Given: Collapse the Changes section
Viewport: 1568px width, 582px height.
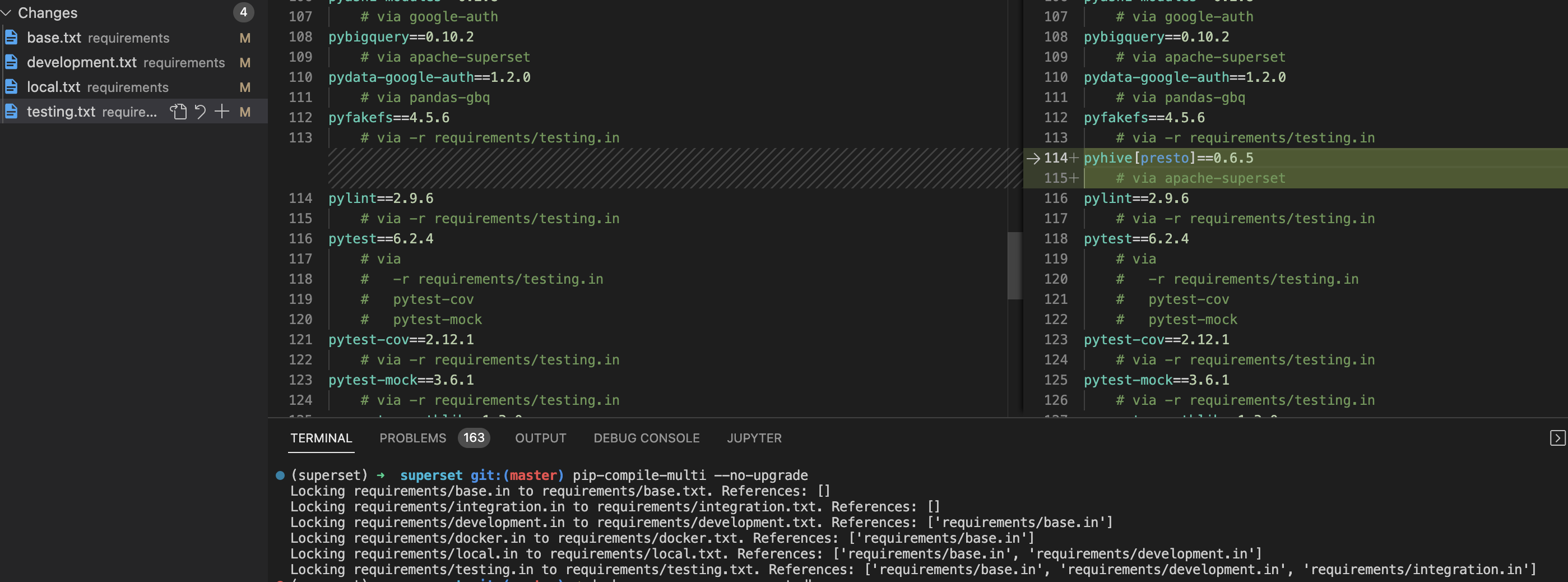Looking at the screenshot, I should pyautogui.click(x=7, y=12).
